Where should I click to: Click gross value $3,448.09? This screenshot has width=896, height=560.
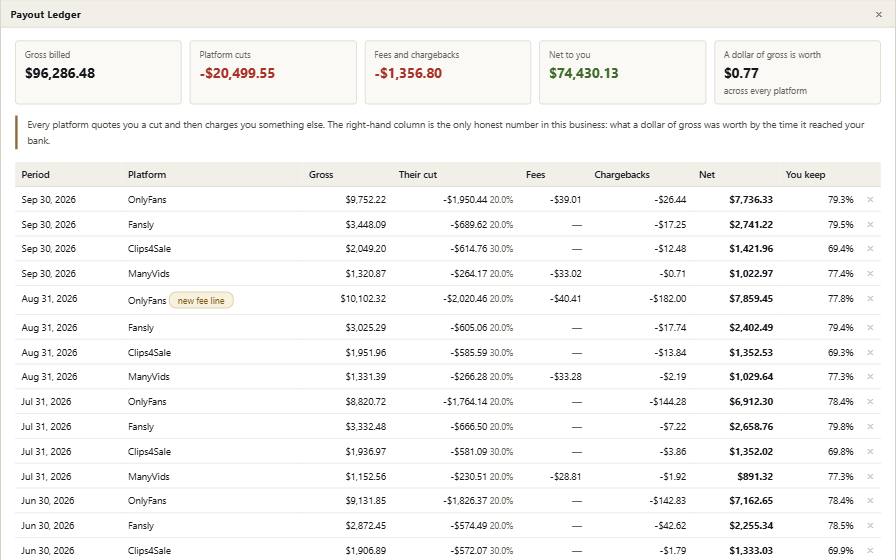(366, 225)
